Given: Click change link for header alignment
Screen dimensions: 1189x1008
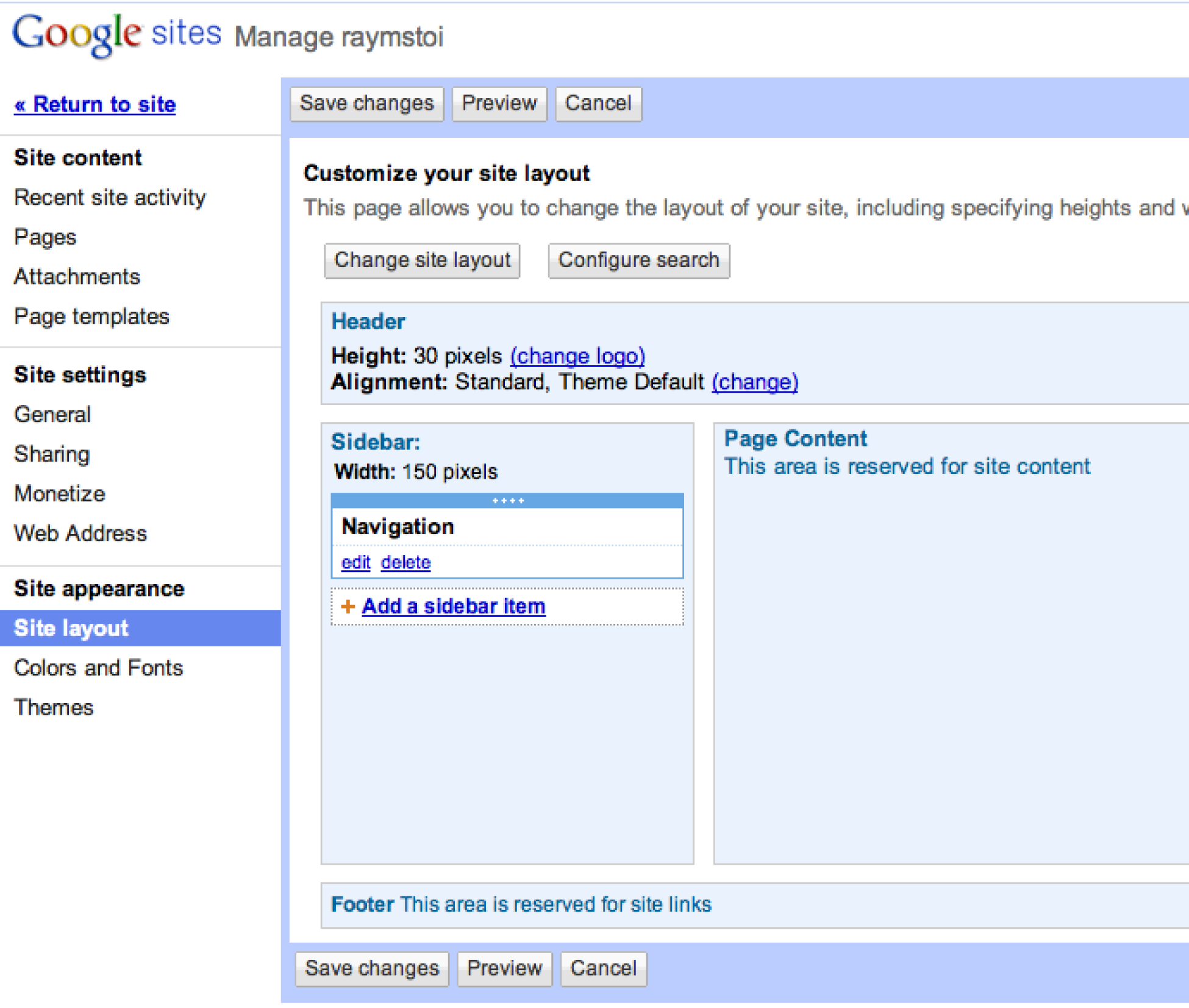Looking at the screenshot, I should pyautogui.click(x=754, y=382).
